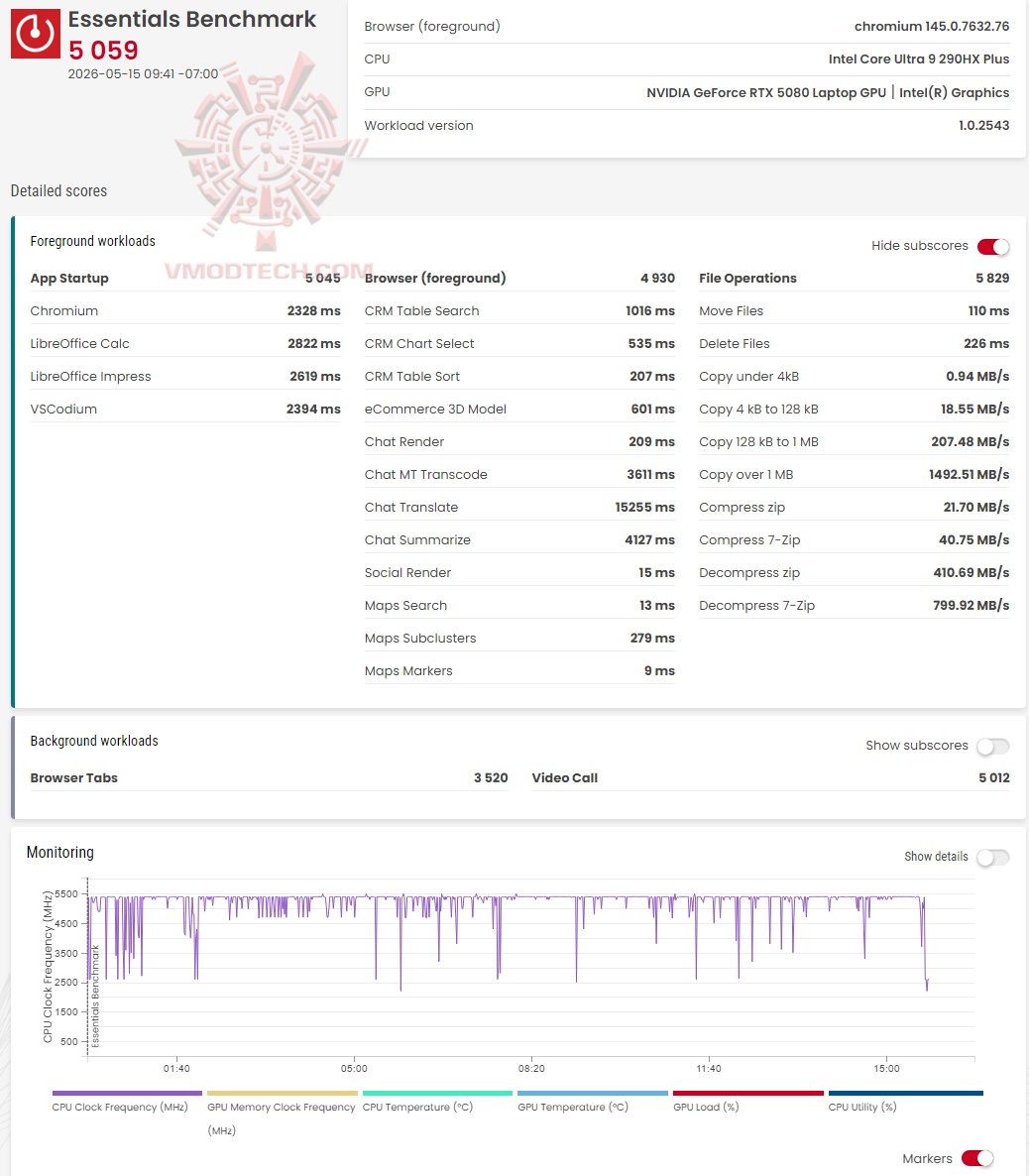The width and height of the screenshot is (1029, 1176).
Task: Select the CPU Clock Frequency (MHz) legend
Action: [127, 1101]
